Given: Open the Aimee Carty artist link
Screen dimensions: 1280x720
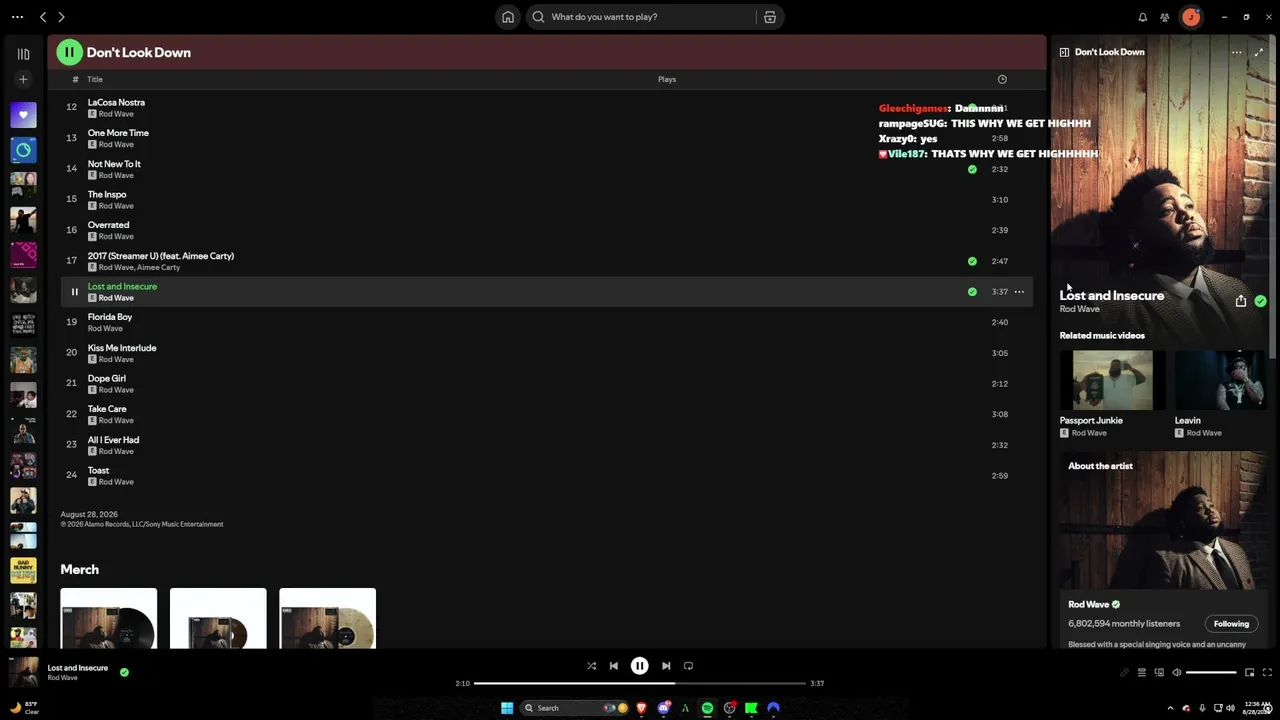Looking at the screenshot, I should point(158,268).
